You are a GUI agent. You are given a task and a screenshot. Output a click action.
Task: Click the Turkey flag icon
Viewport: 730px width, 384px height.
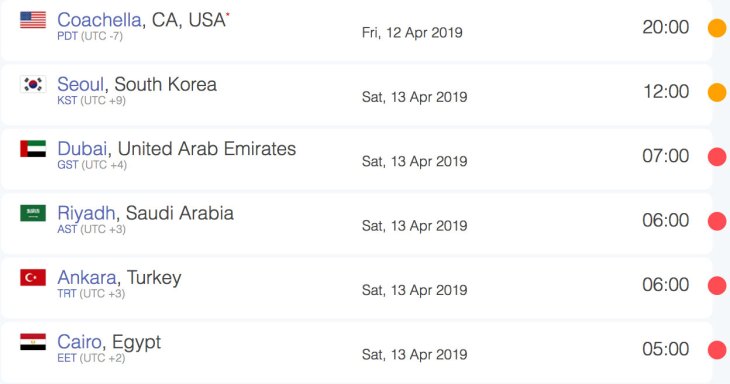pos(33,277)
